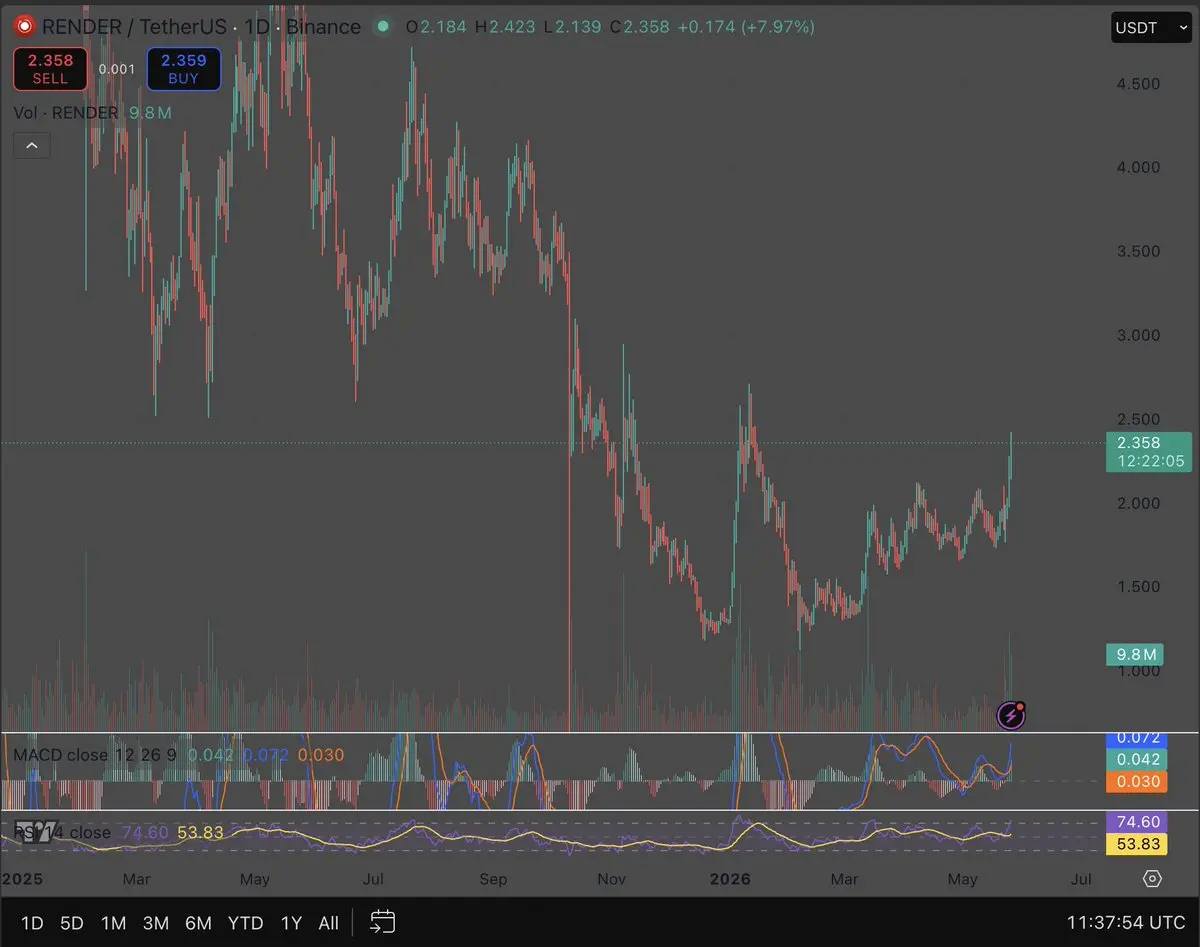1200x947 pixels.
Task: Click the 1.500 price axis label
Action: pyautogui.click(x=1138, y=587)
